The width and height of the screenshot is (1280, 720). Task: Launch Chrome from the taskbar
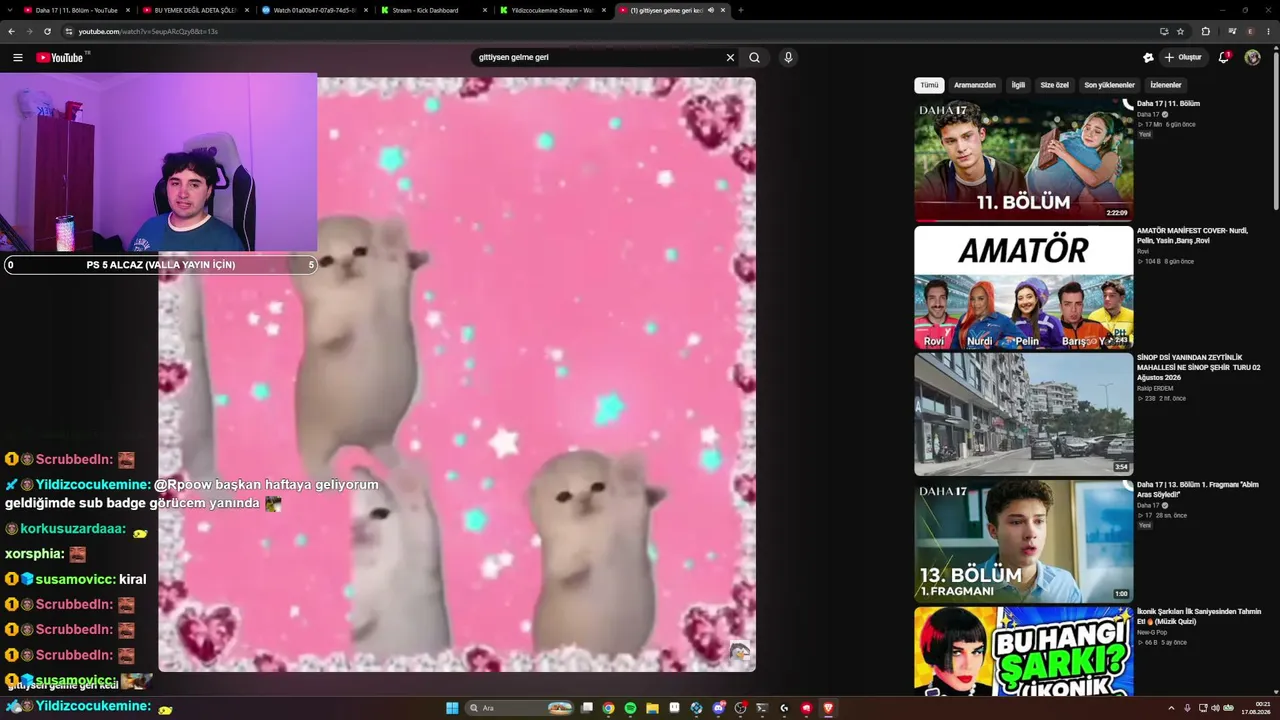pos(609,708)
